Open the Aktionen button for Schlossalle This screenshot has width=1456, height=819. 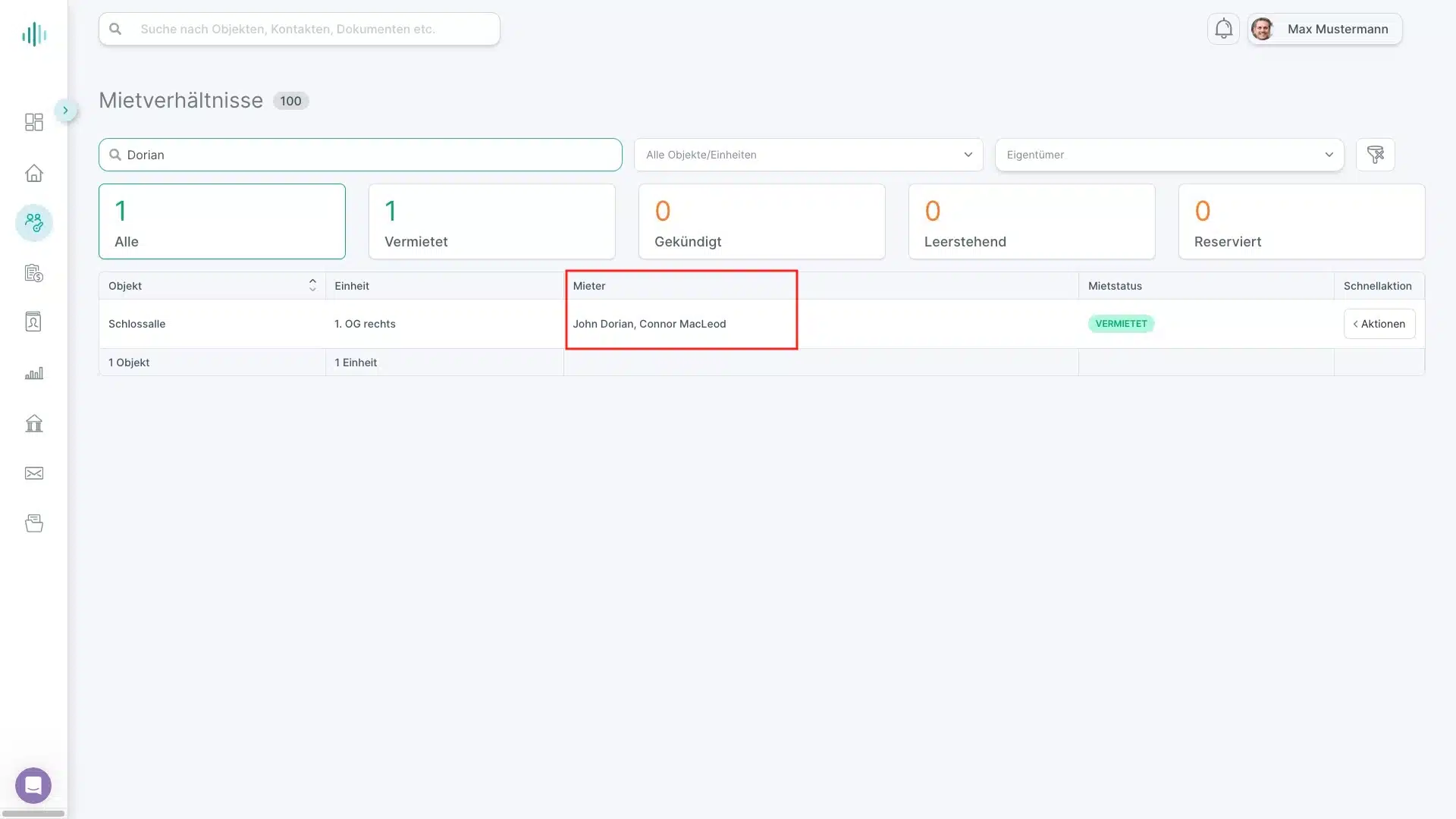point(1379,324)
